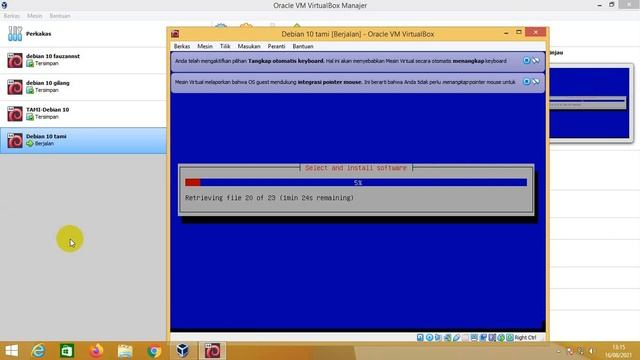Click the display indicator in VM status bar

click(x=474, y=338)
